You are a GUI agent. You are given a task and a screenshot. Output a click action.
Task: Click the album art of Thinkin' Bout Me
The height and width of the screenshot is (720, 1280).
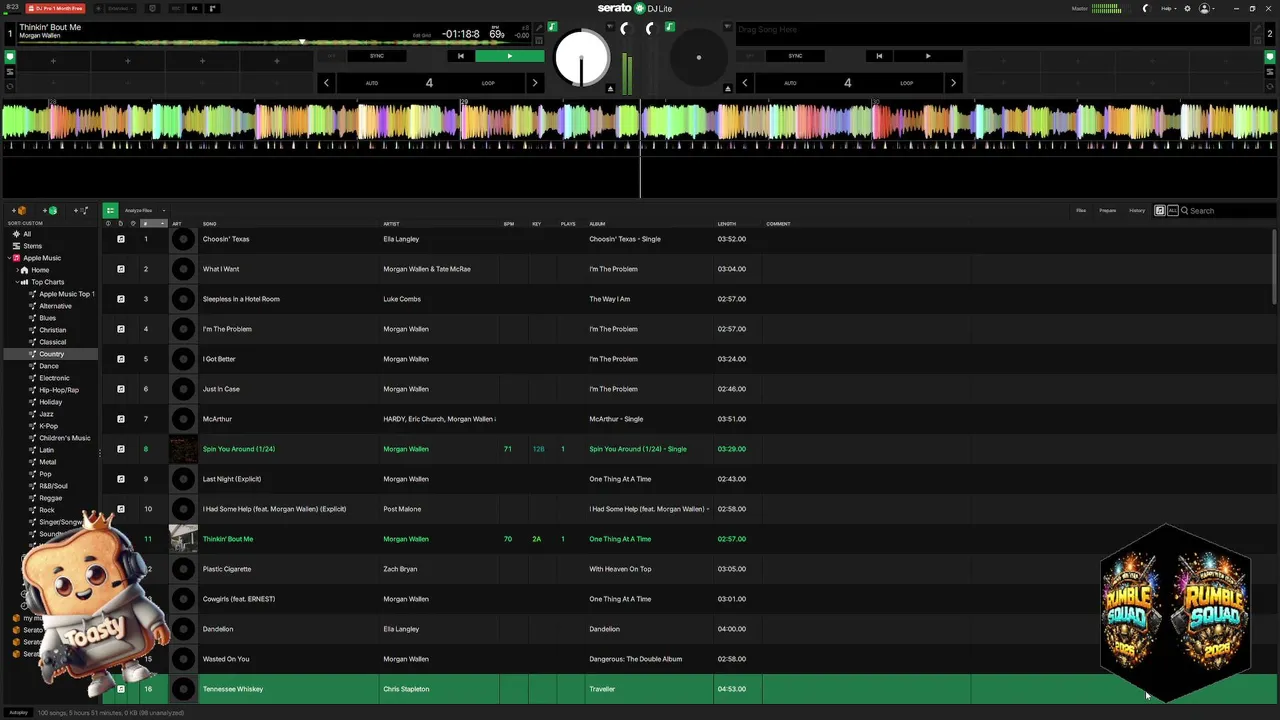pyautogui.click(x=183, y=539)
